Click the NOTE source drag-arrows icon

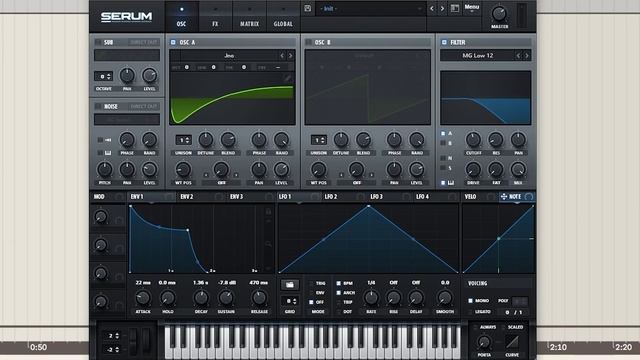point(504,197)
